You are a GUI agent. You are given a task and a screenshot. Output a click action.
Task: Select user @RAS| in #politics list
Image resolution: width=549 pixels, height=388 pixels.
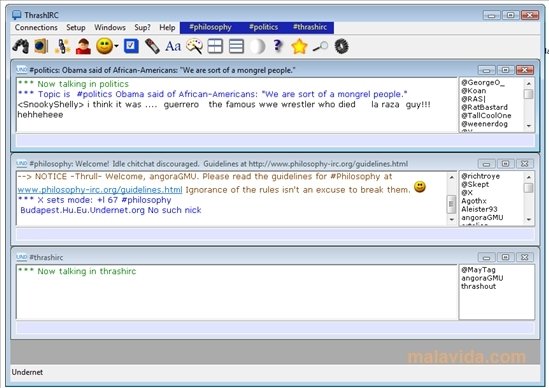coord(473,99)
